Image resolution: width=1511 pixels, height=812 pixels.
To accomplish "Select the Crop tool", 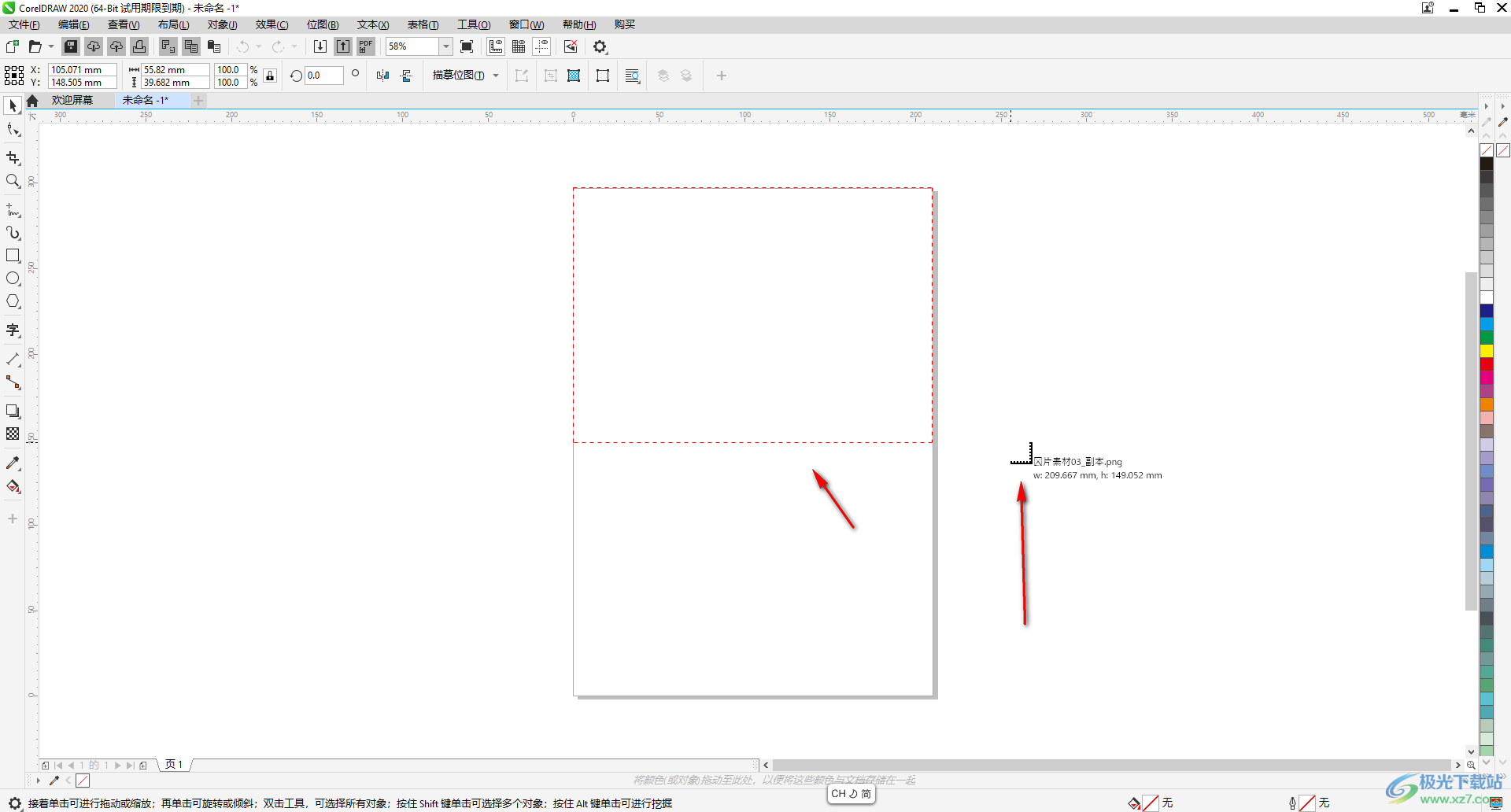I will point(13,158).
